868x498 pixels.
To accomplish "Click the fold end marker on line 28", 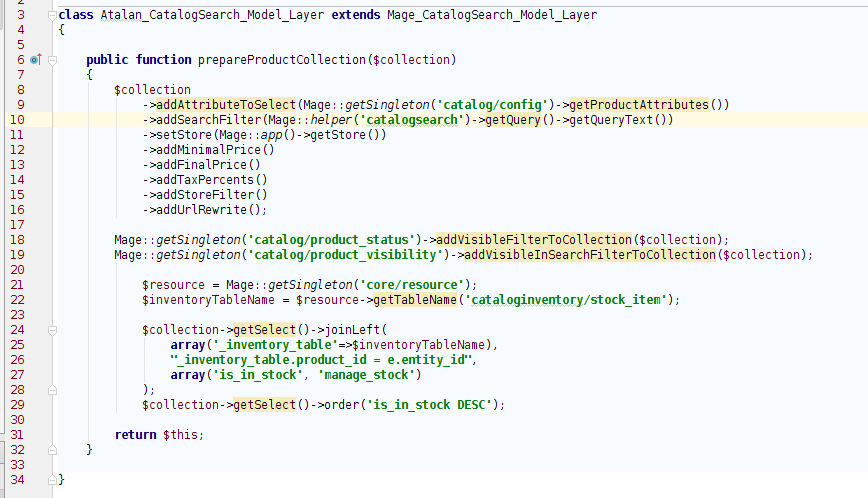I will pos(52,390).
